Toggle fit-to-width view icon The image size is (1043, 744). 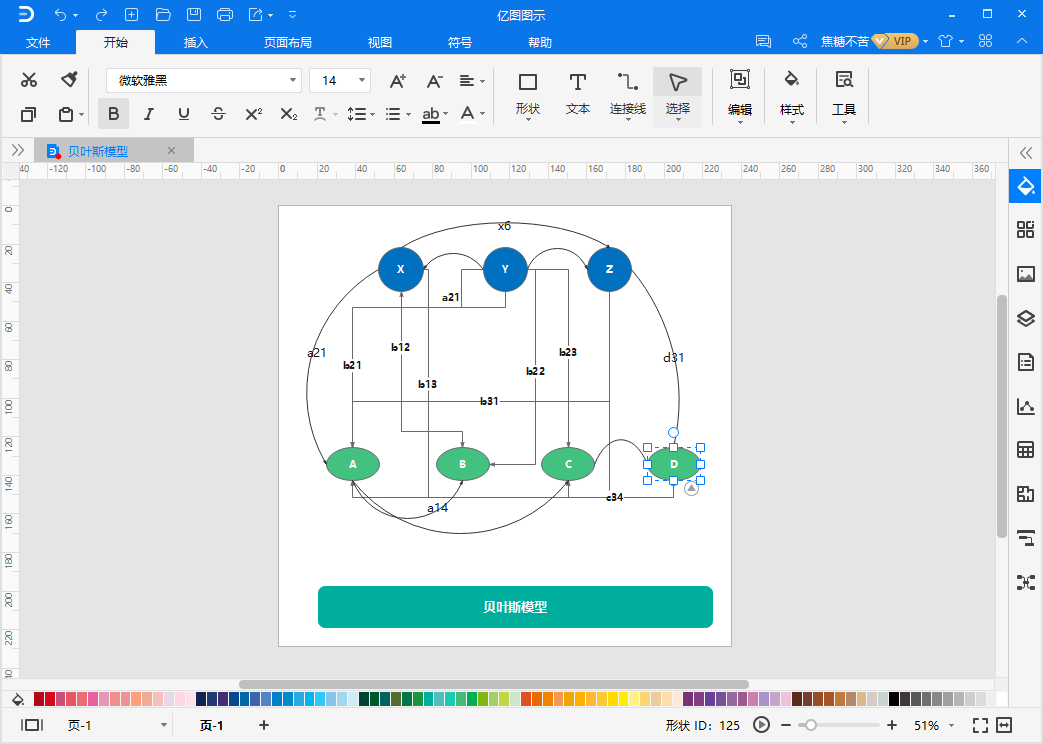tap(1004, 725)
